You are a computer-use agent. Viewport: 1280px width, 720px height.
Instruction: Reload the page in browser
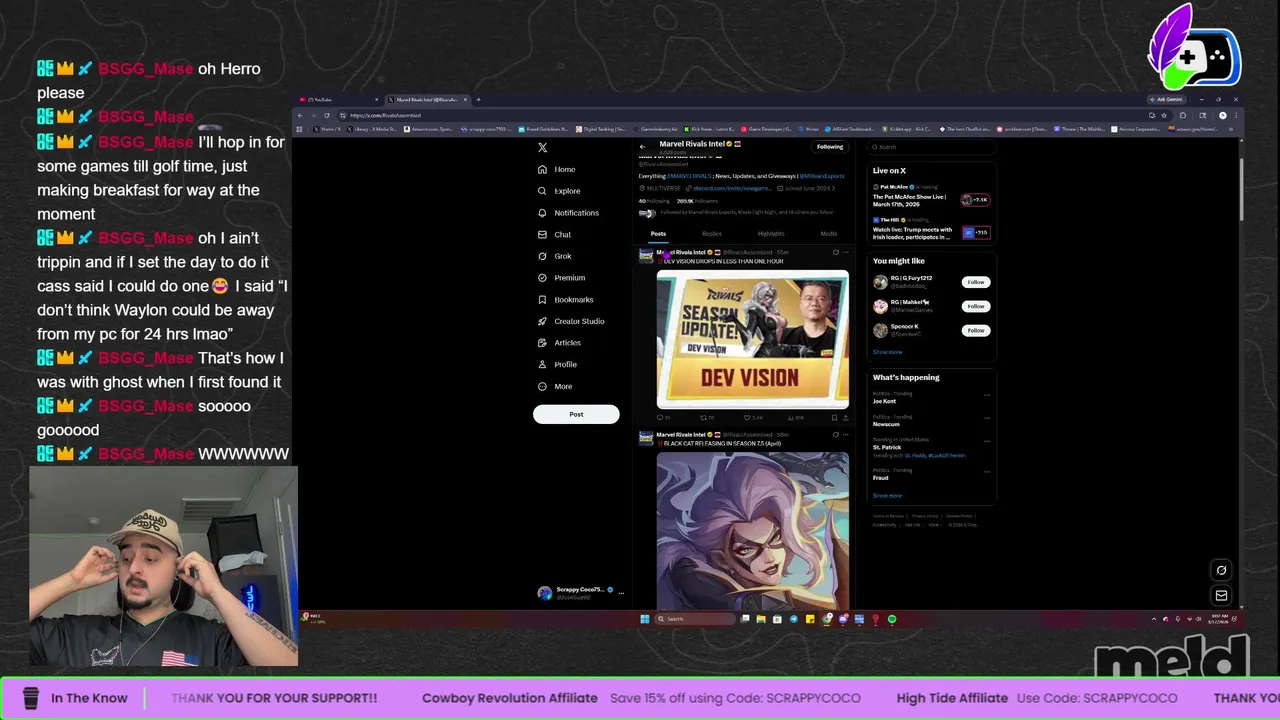(x=326, y=115)
